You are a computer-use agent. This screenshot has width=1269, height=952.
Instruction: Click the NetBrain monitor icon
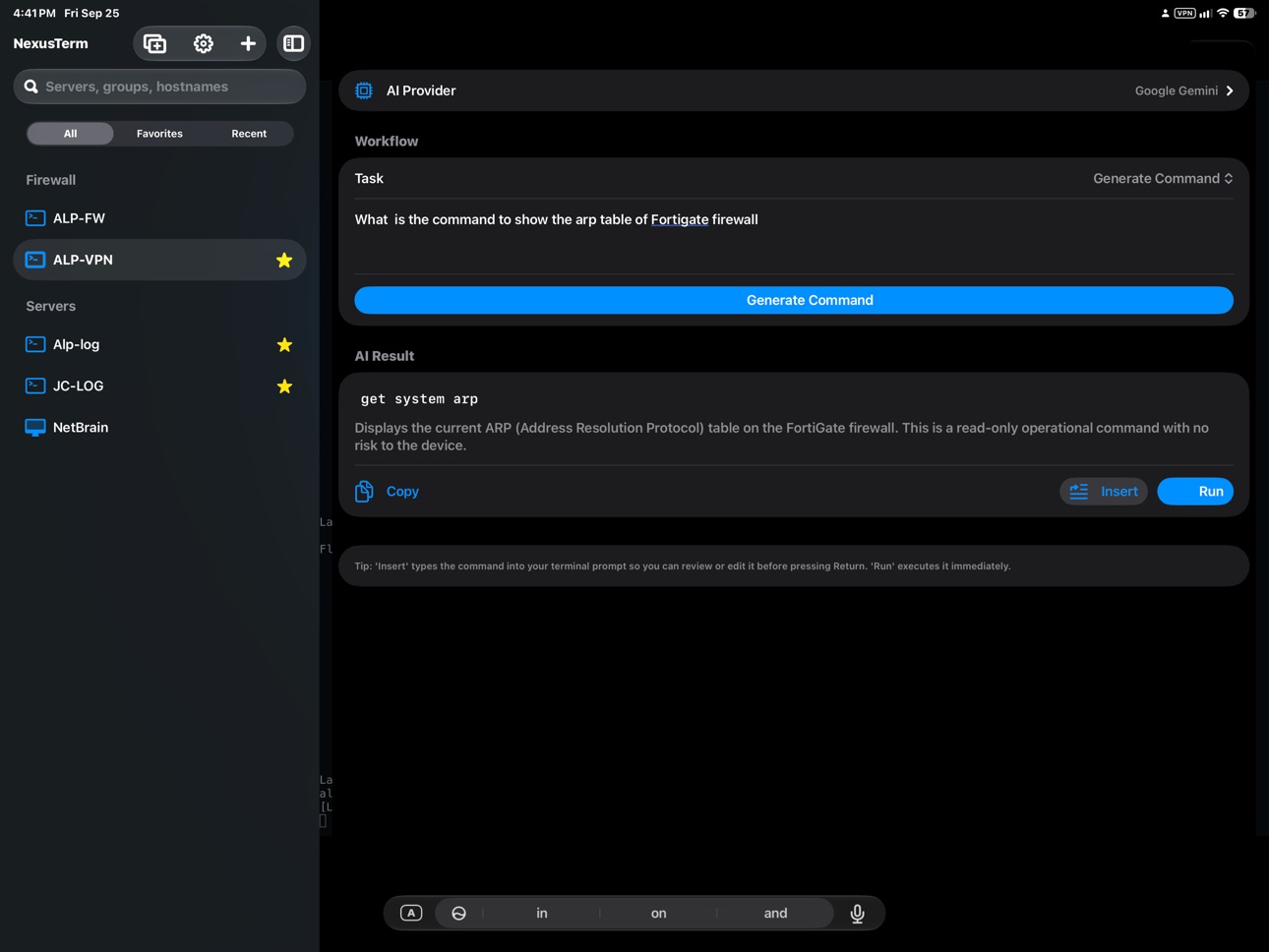[35, 428]
